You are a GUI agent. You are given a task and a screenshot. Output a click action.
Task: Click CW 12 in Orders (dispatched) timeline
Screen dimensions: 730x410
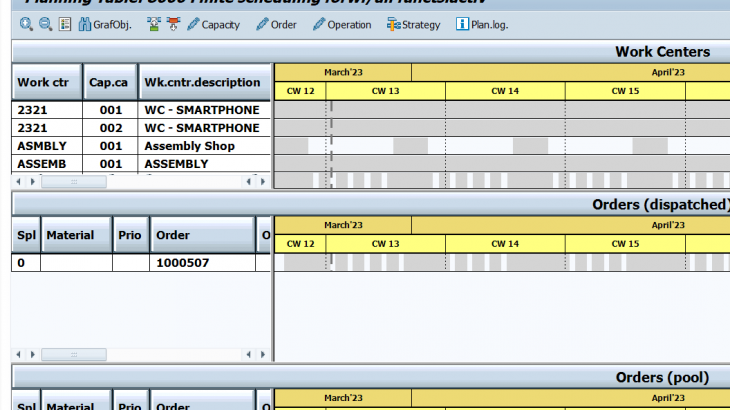click(x=300, y=243)
